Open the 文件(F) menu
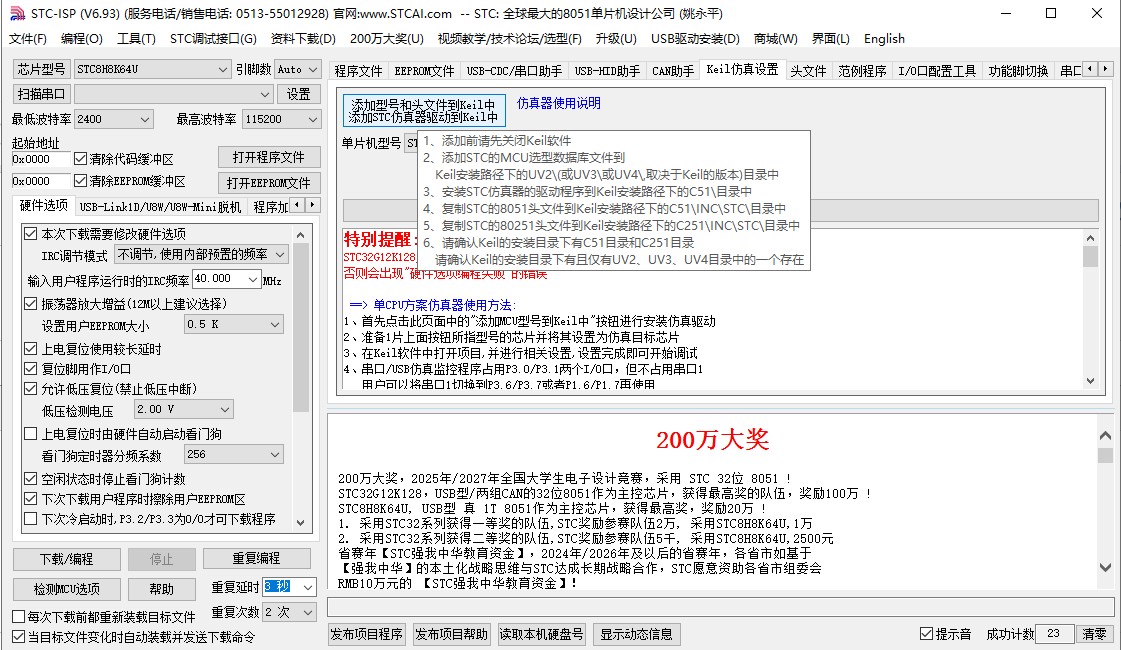 click(27, 39)
